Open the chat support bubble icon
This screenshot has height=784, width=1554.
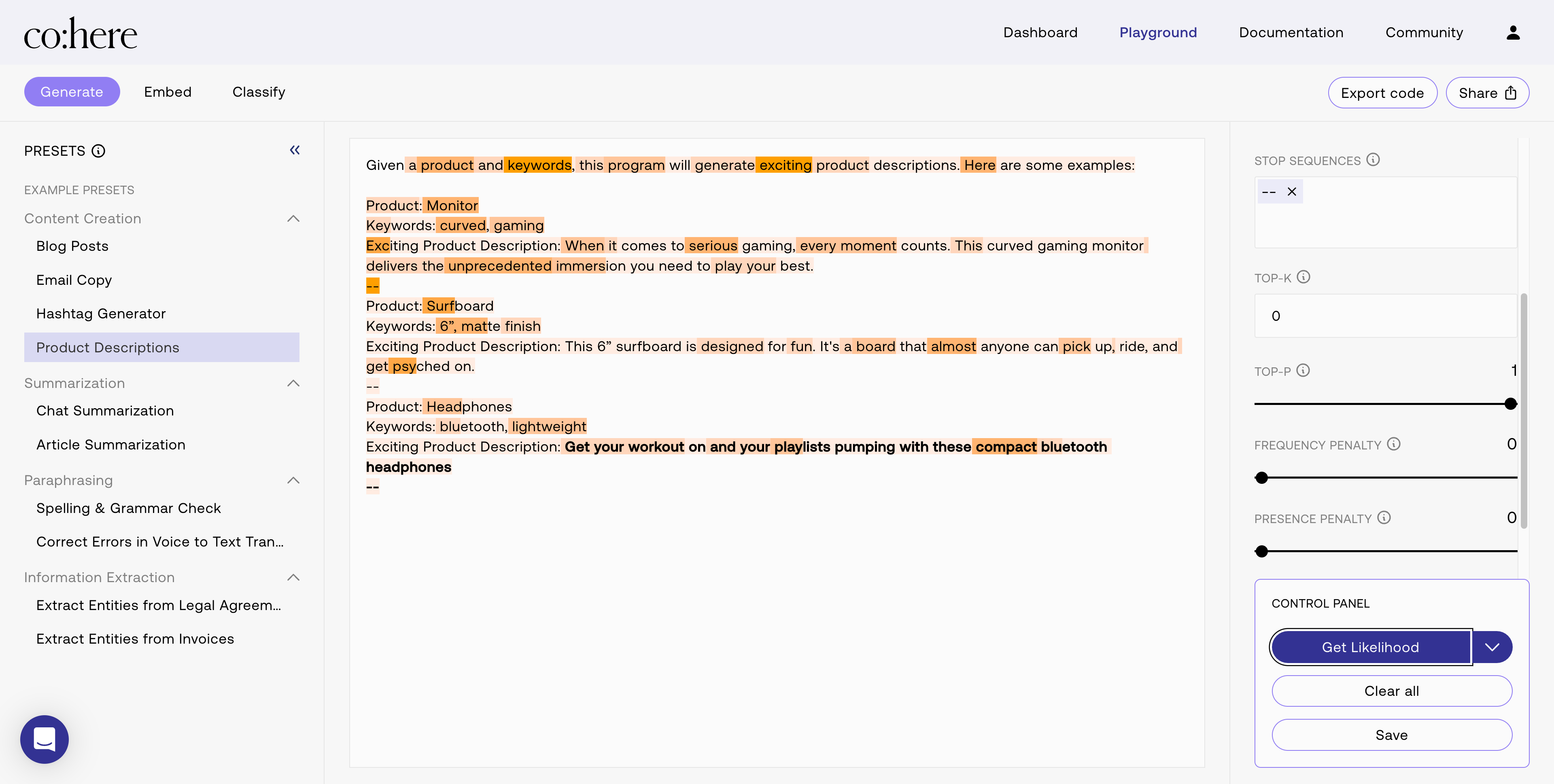(x=45, y=739)
